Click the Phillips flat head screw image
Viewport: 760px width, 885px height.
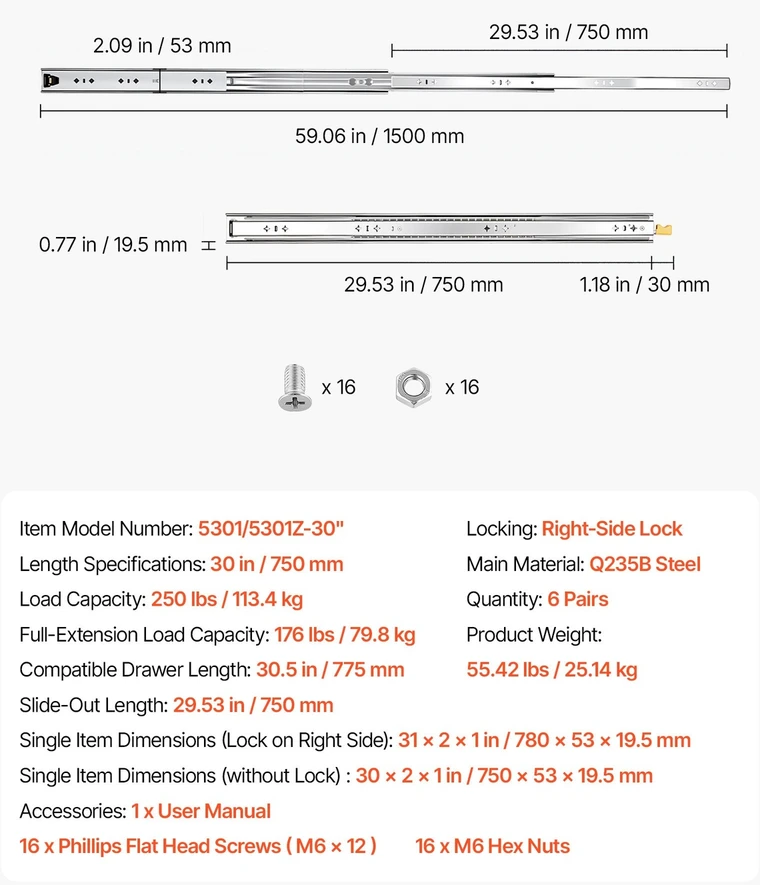[x=295, y=387]
